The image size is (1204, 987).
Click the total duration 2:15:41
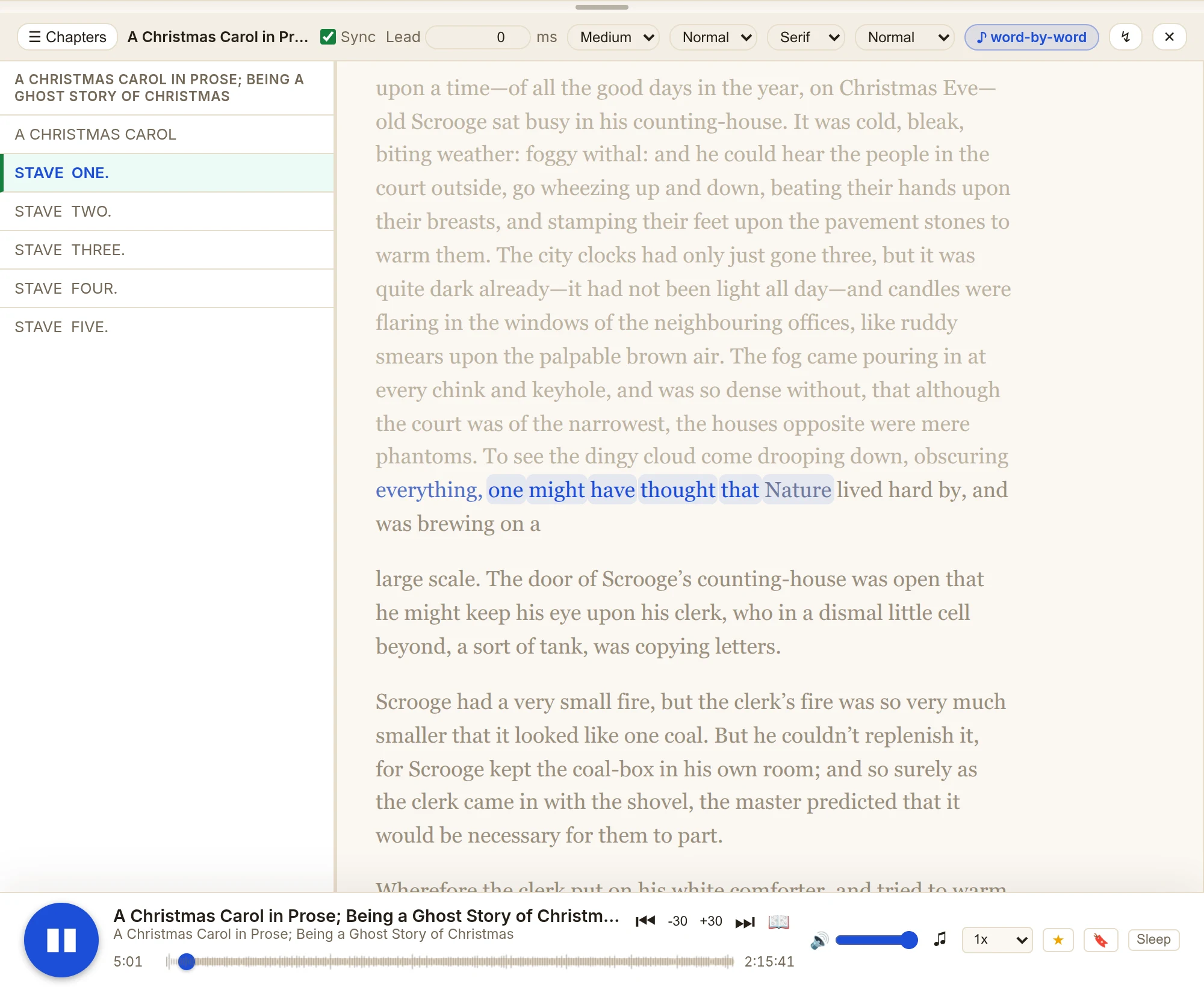point(769,961)
